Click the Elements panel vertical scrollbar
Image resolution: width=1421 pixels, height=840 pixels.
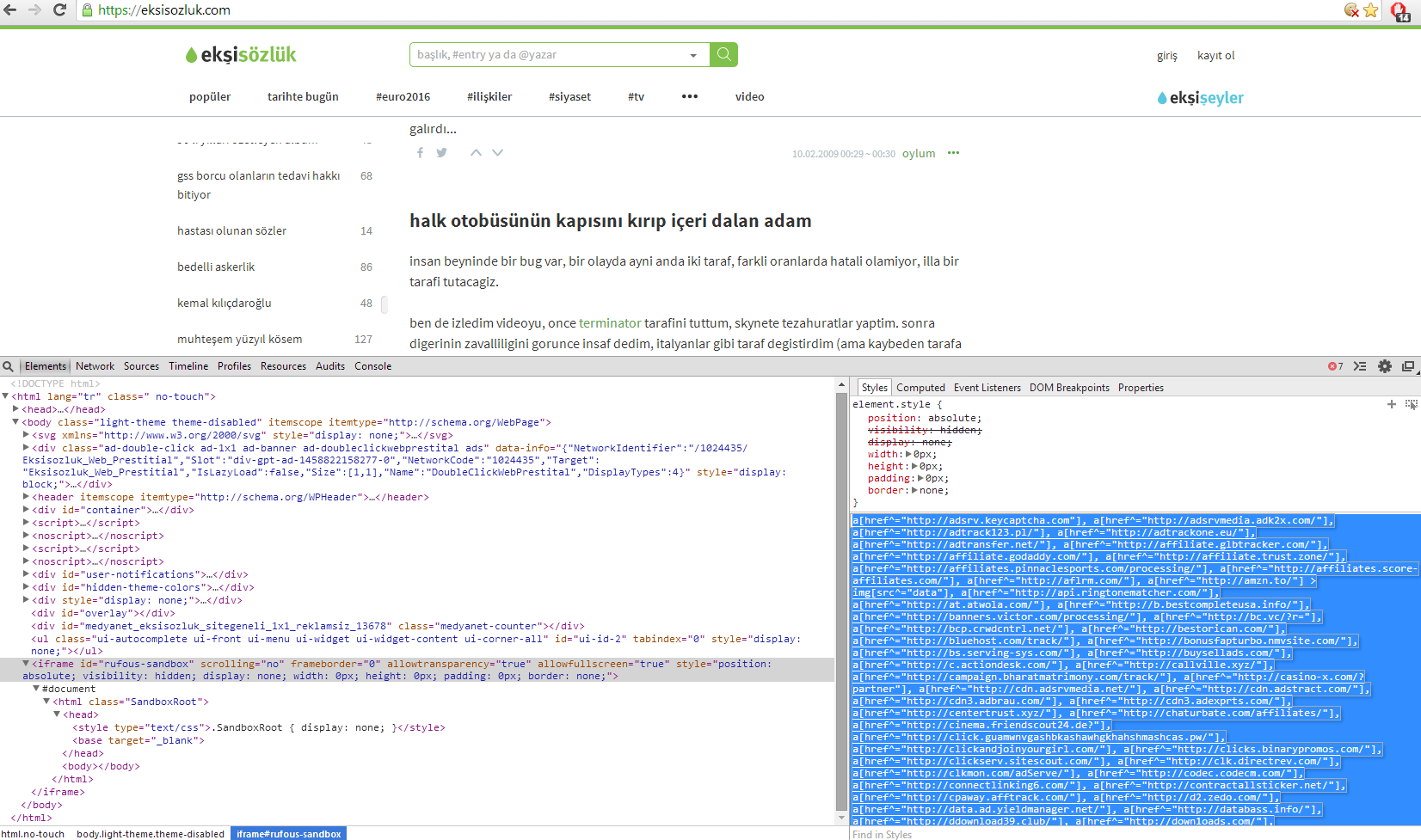pyautogui.click(x=841, y=602)
